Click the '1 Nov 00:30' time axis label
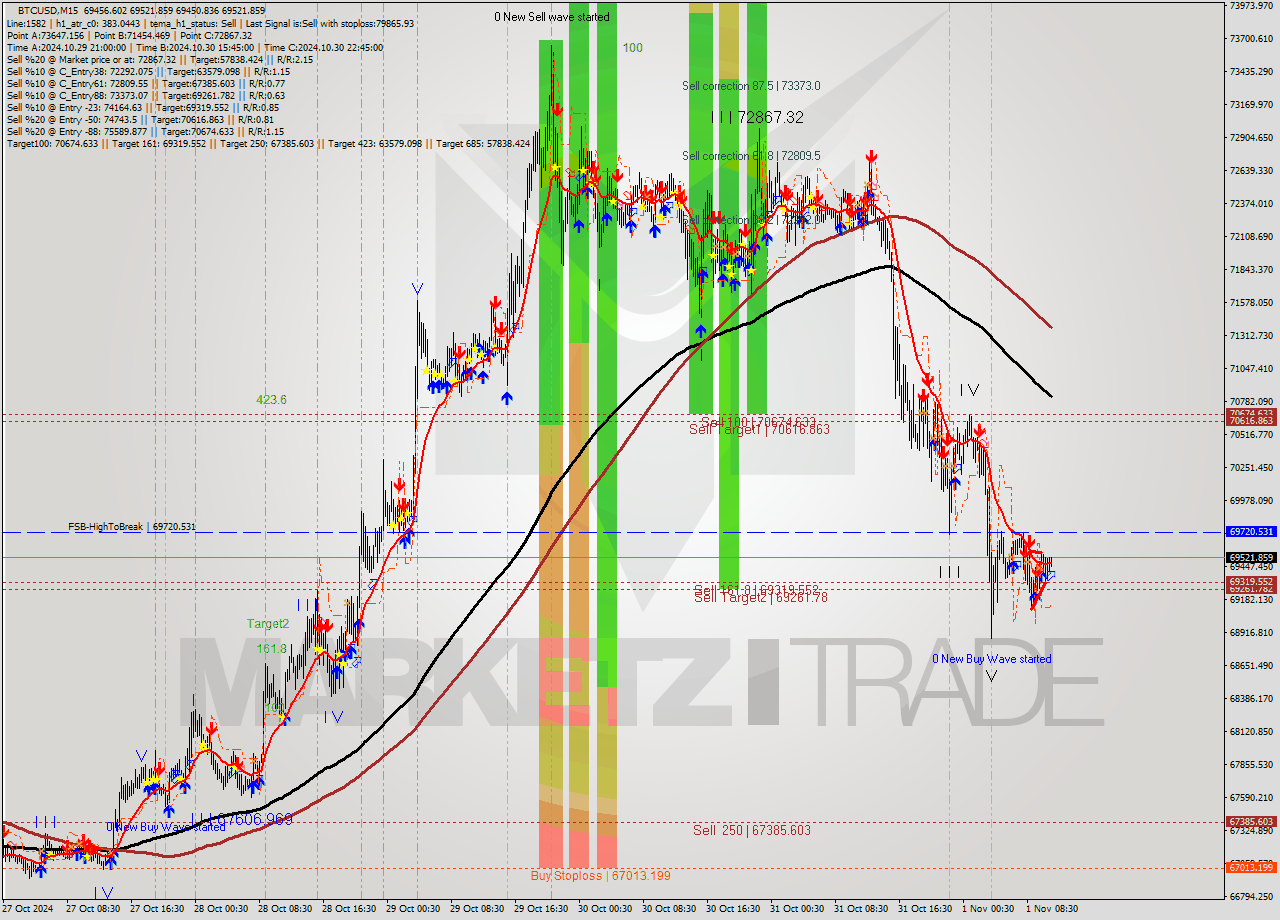This screenshot has height=920, width=1280. pos(988,909)
